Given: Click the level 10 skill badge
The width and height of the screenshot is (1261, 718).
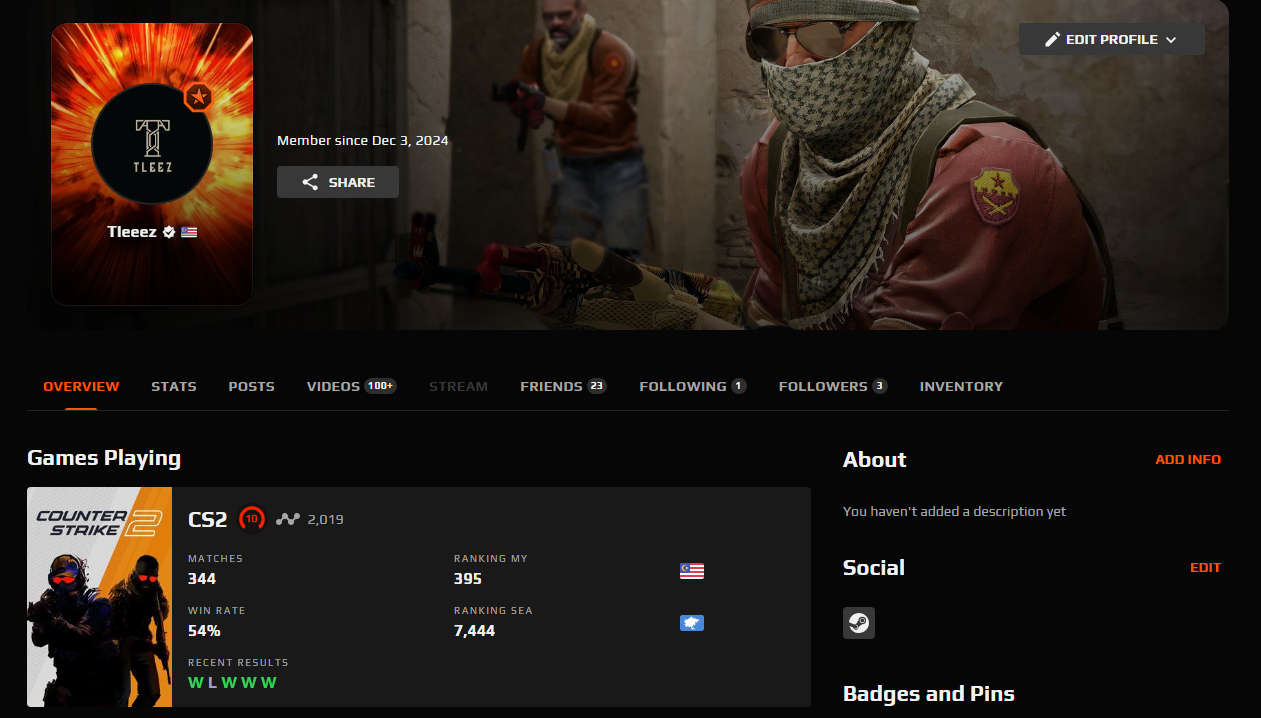Looking at the screenshot, I should pyautogui.click(x=252, y=519).
